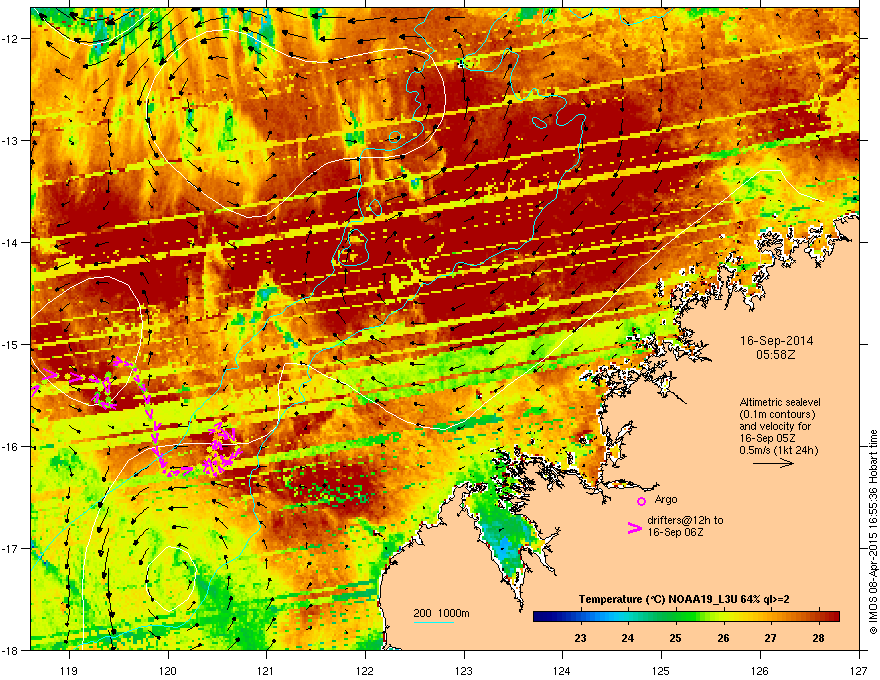The width and height of the screenshot is (880, 680).
Task: Click the magenta Argo circle legend symbol
Action: [x=641, y=501]
